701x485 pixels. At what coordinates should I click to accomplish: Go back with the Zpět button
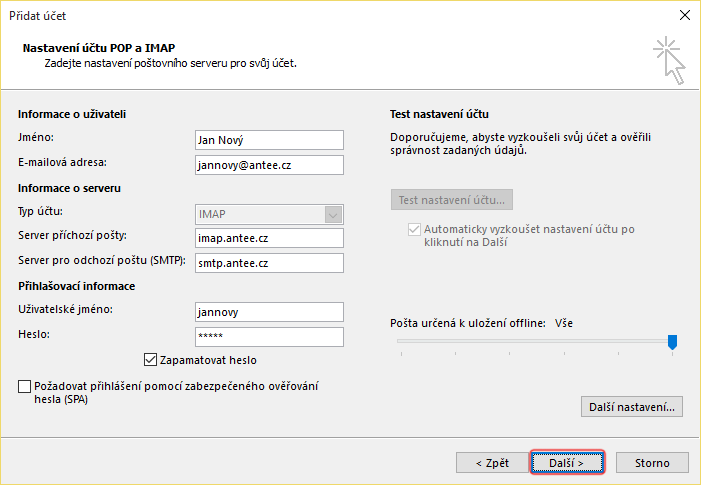pyautogui.click(x=491, y=462)
